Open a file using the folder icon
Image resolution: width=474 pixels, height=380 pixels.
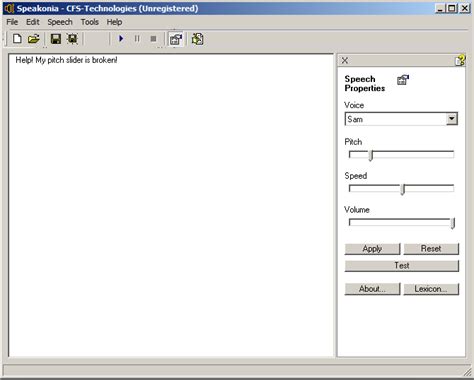(x=34, y=39)
